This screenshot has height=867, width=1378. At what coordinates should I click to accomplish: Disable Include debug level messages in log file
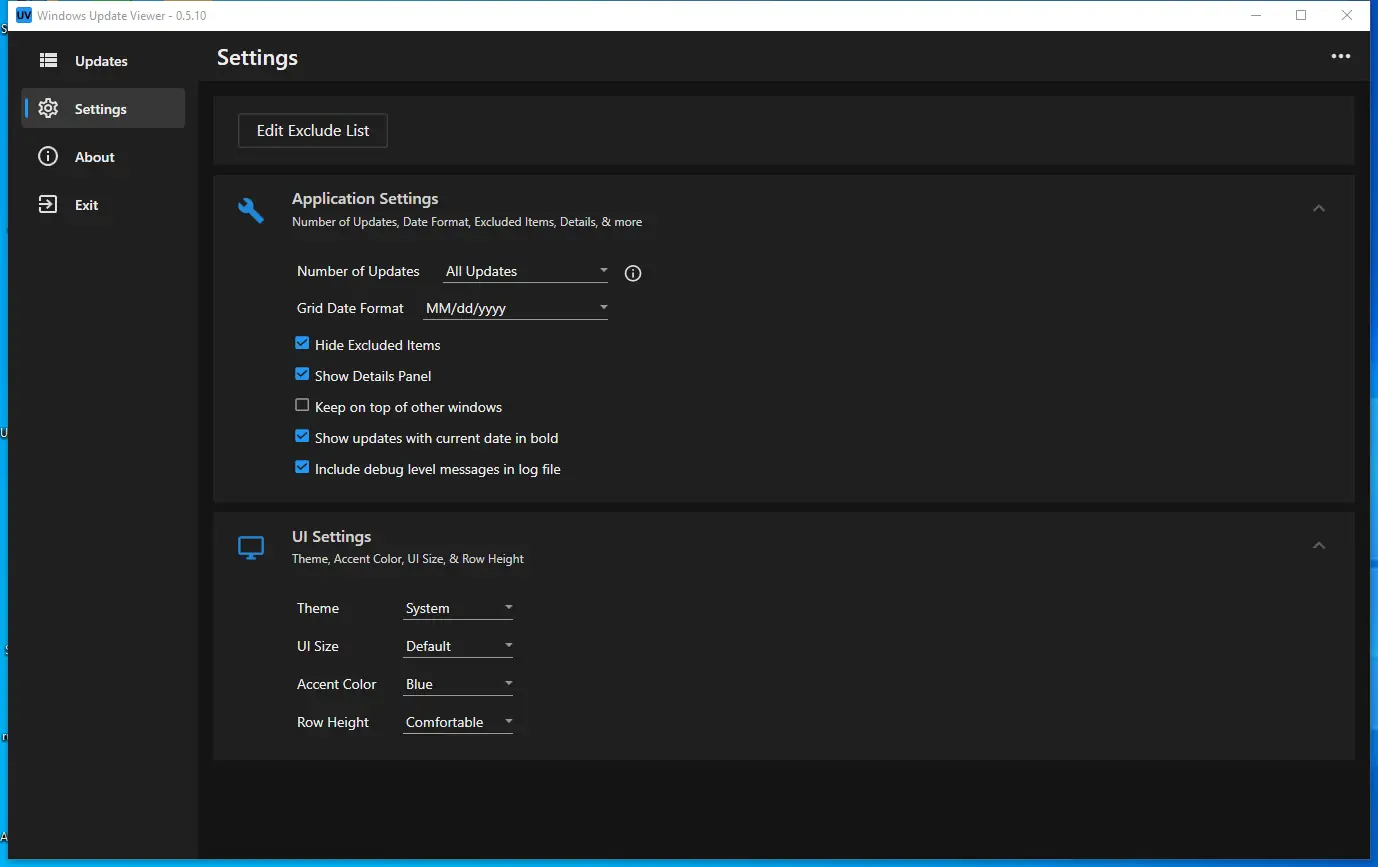302,467
